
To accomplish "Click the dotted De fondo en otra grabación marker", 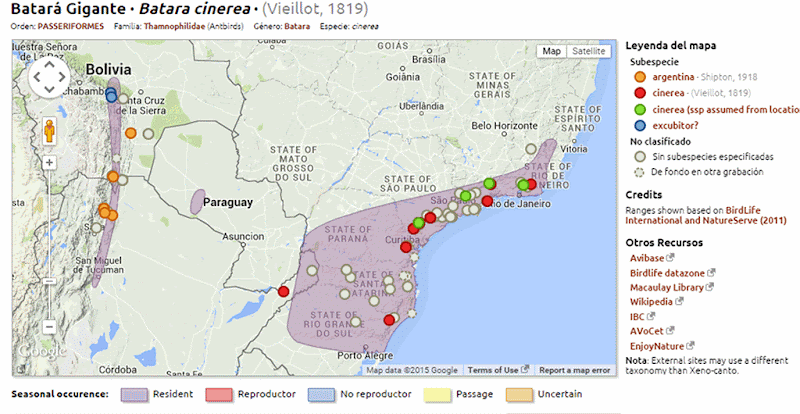I will click(x=639, y=172).
